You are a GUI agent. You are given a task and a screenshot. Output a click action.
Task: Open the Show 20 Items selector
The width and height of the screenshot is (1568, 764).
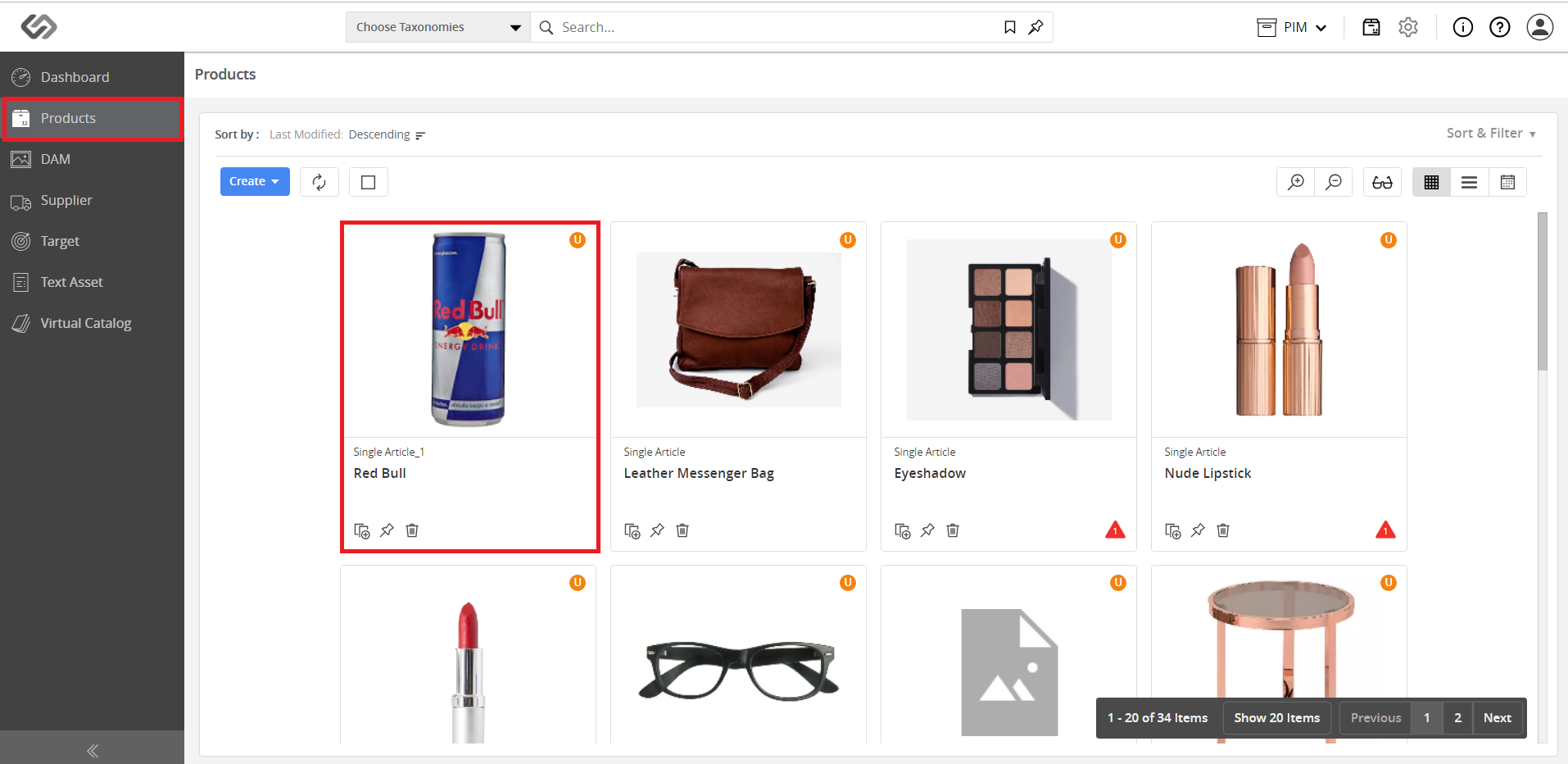pos(1276,718)
